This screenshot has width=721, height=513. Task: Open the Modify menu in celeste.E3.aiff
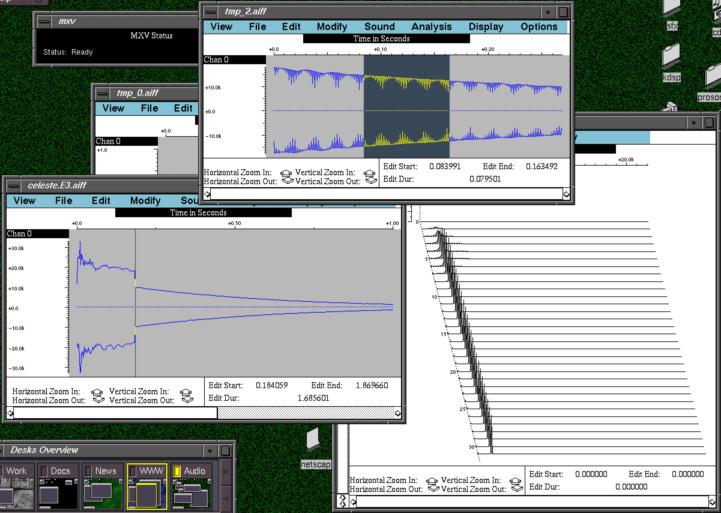(x=145, y=201)
